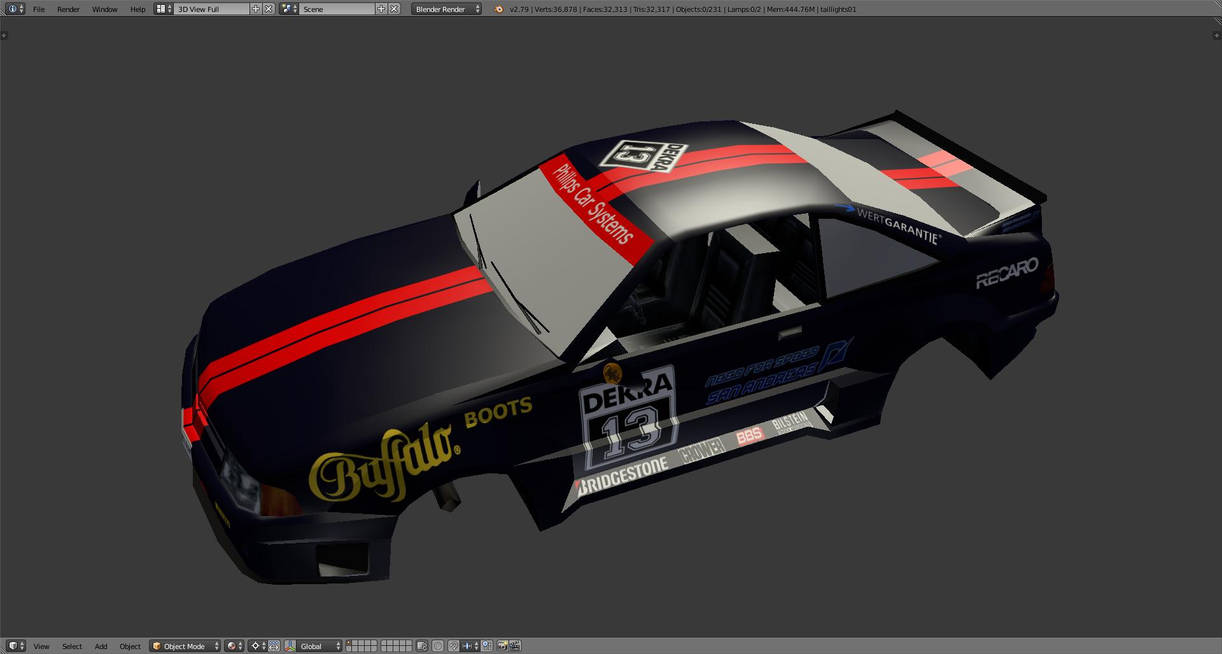This screenshot has height=654, width=1222.
Task: Open the viewport shading selector
Action: [235, 646]
